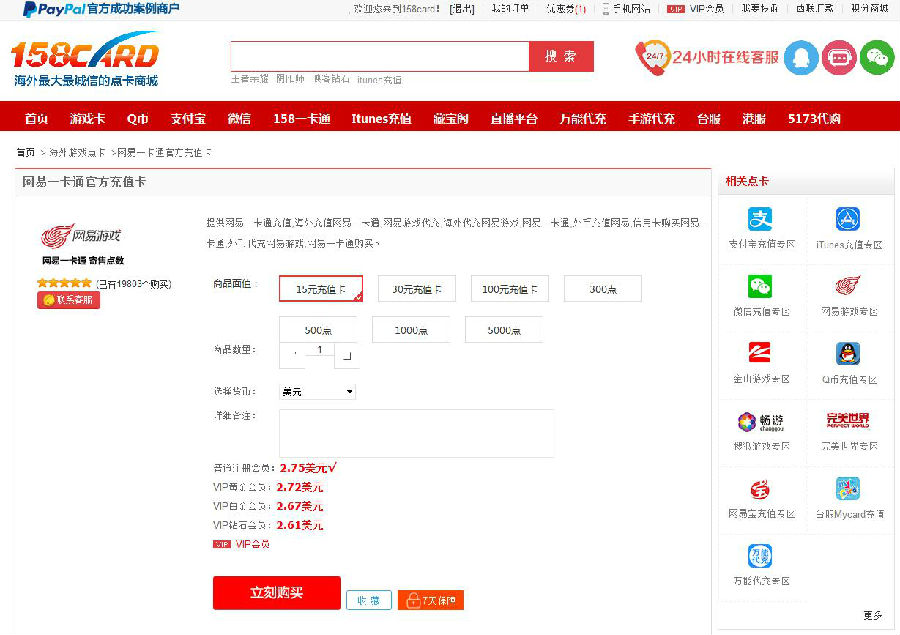
Task: Open the 微信 nav menu item
Action: coord(239,119)
